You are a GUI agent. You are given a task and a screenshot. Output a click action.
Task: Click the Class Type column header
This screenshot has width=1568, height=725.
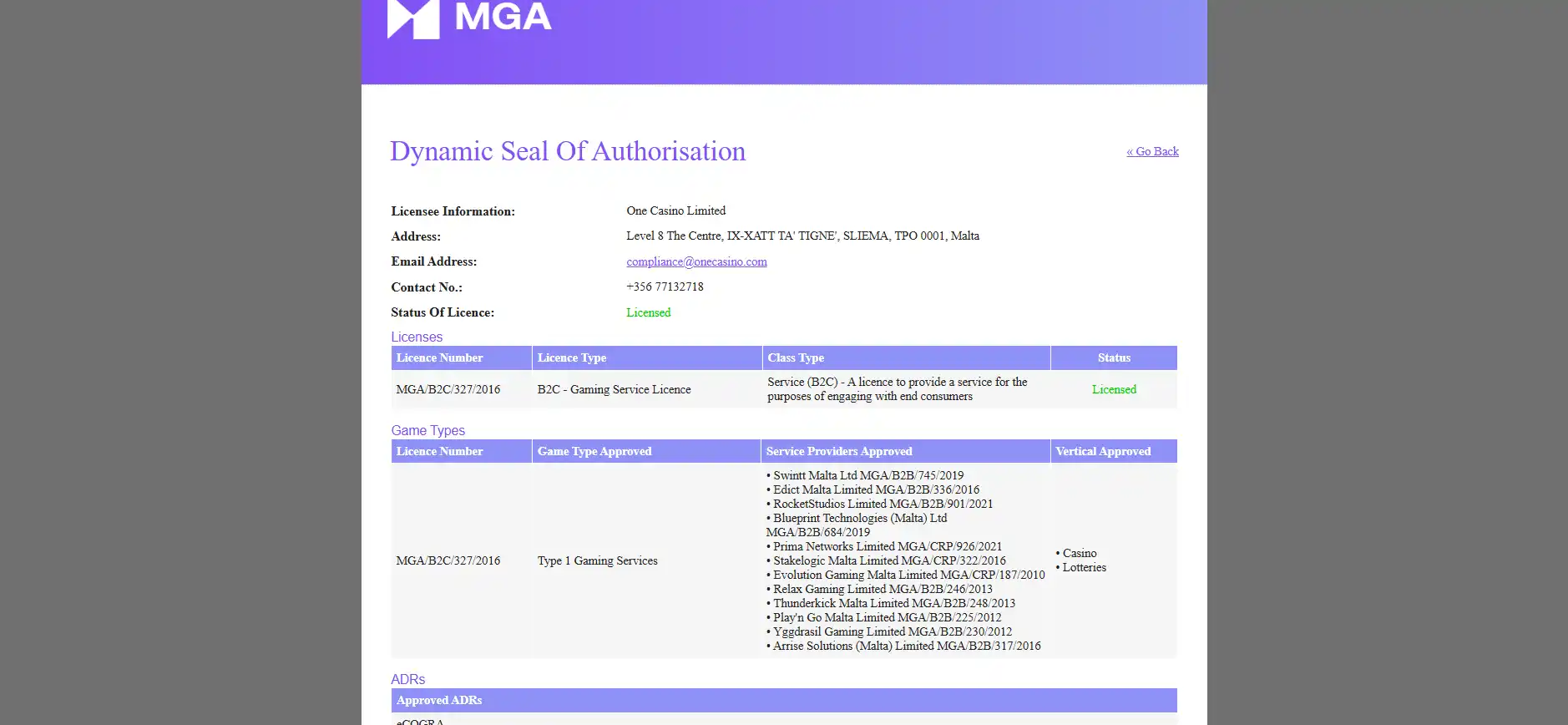906,357
